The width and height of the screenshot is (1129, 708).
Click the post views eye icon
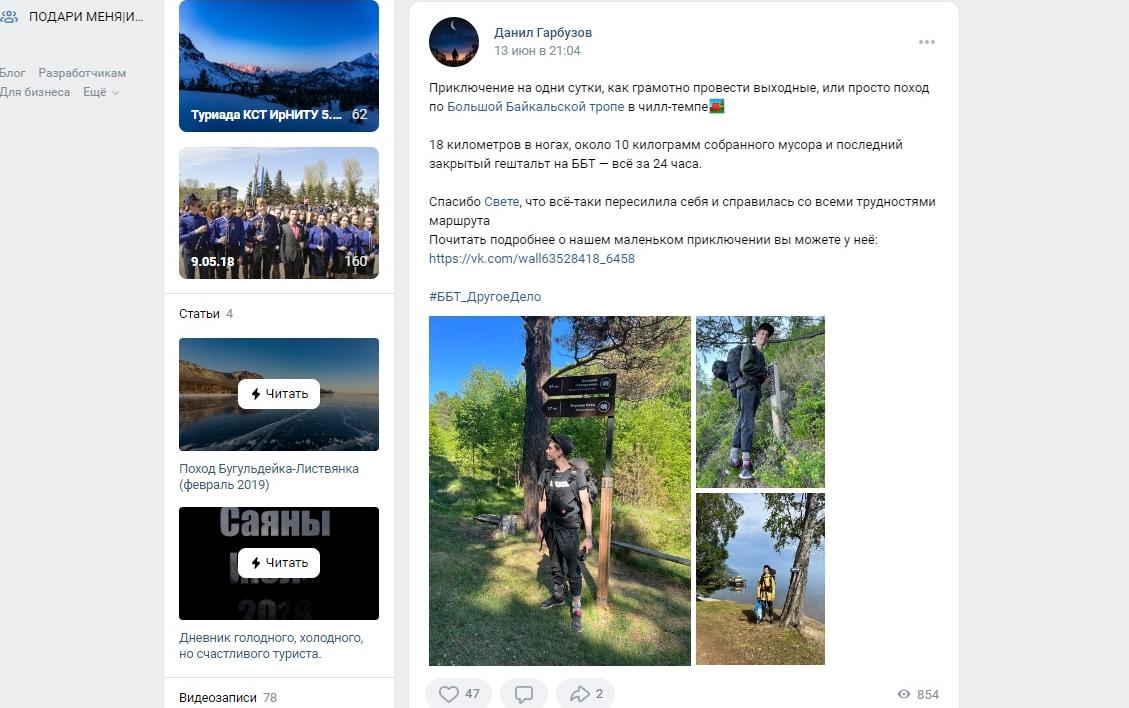904,694
